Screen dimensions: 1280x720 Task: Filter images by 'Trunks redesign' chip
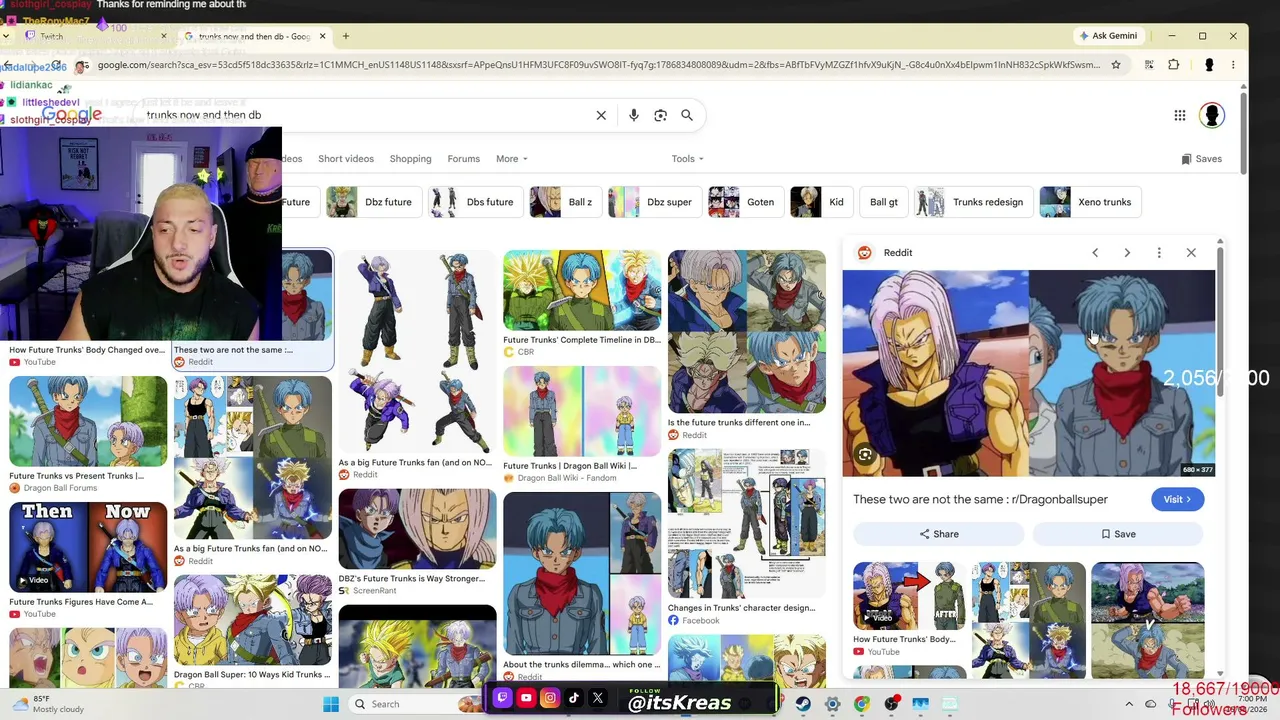[972, 202]
